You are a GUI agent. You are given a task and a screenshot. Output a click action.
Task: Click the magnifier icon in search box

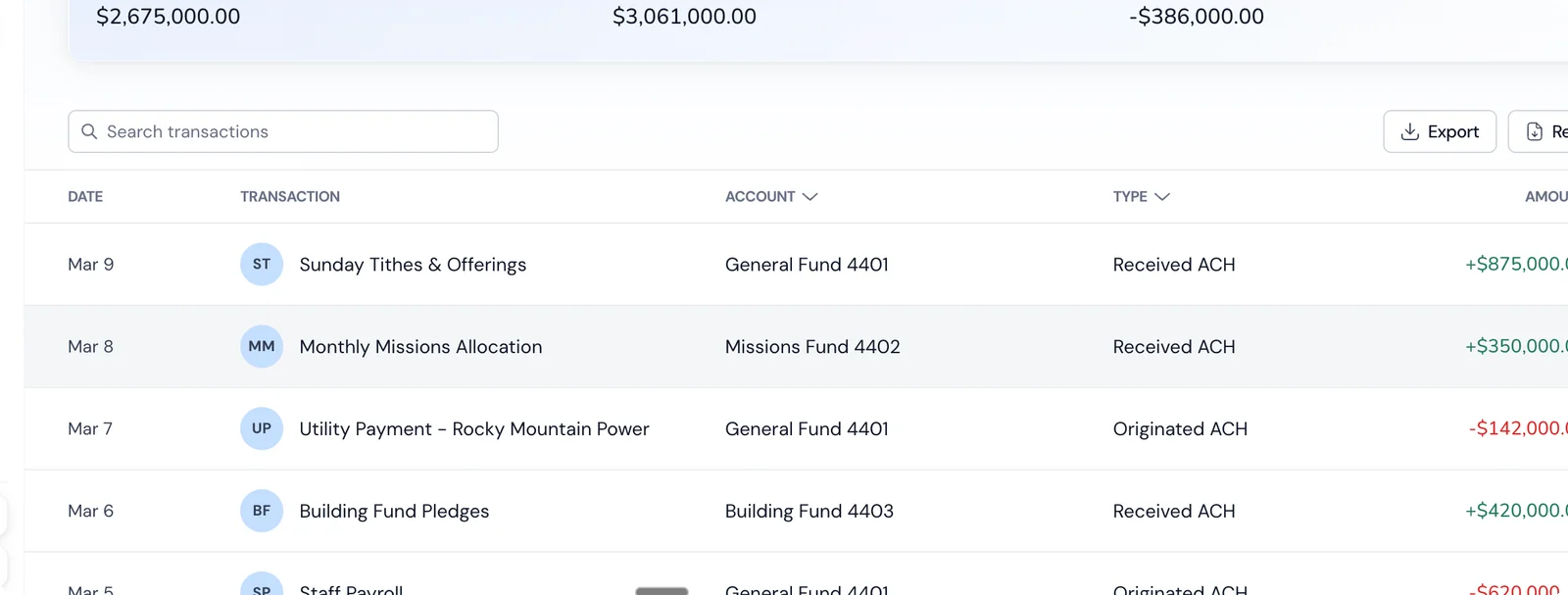click(x=89, y=131)
